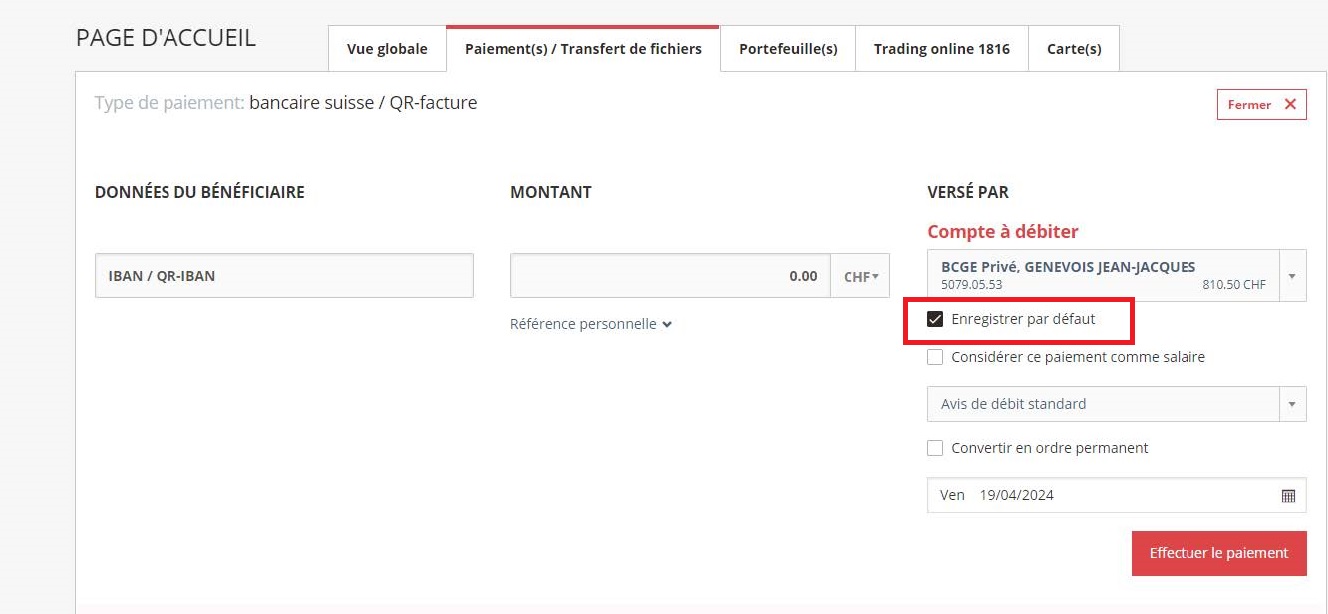This screenshot has height=614, width=1328.
Task: Switch to the Vue globale tab
Action: [387, 49]
